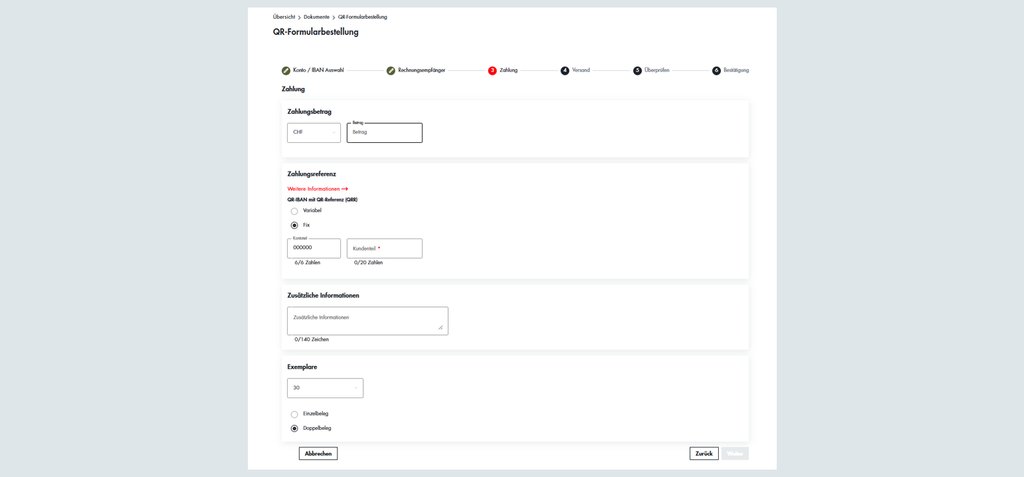Click the step 4 Versand circle
1024x477 pixels.
pos(565,71)
